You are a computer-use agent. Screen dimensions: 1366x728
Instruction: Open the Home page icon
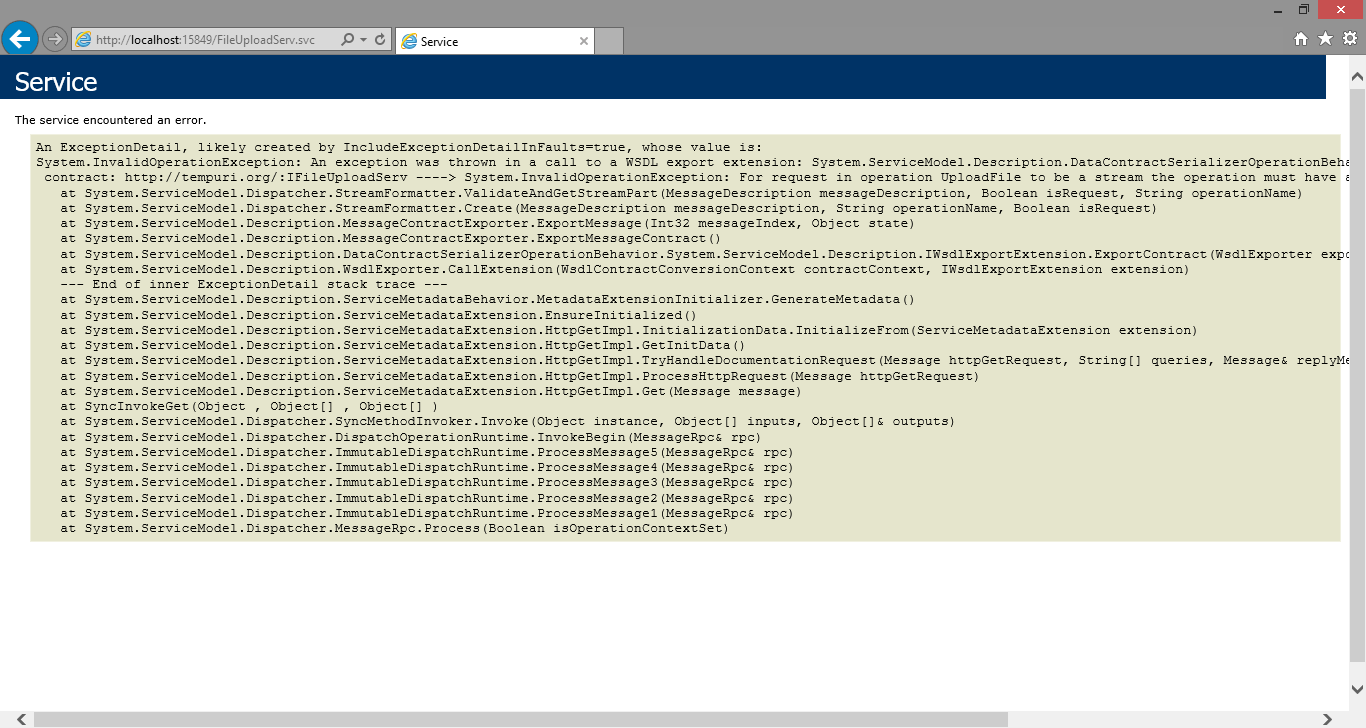click(x=1301, y=39)
